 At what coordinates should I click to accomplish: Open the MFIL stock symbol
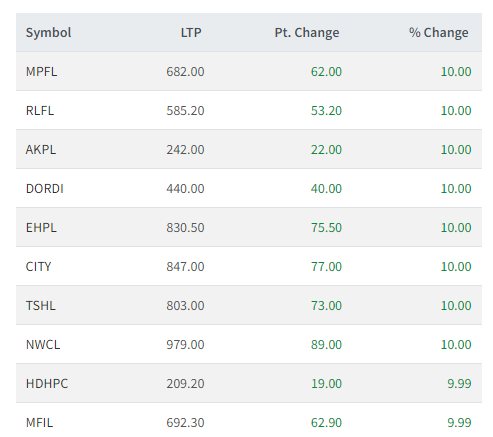[39, 422]
